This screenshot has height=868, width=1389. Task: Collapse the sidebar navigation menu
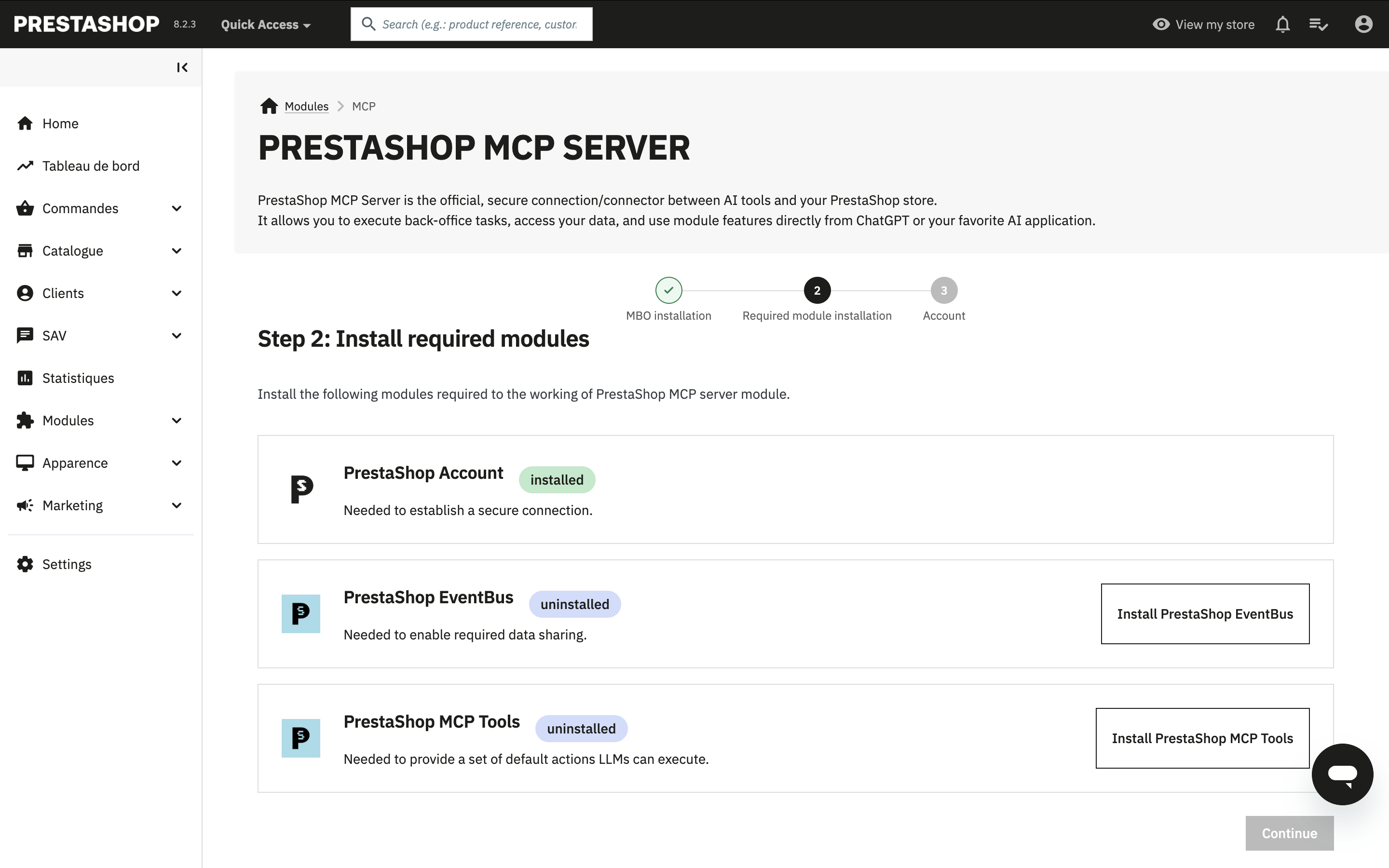pos(182,68)
